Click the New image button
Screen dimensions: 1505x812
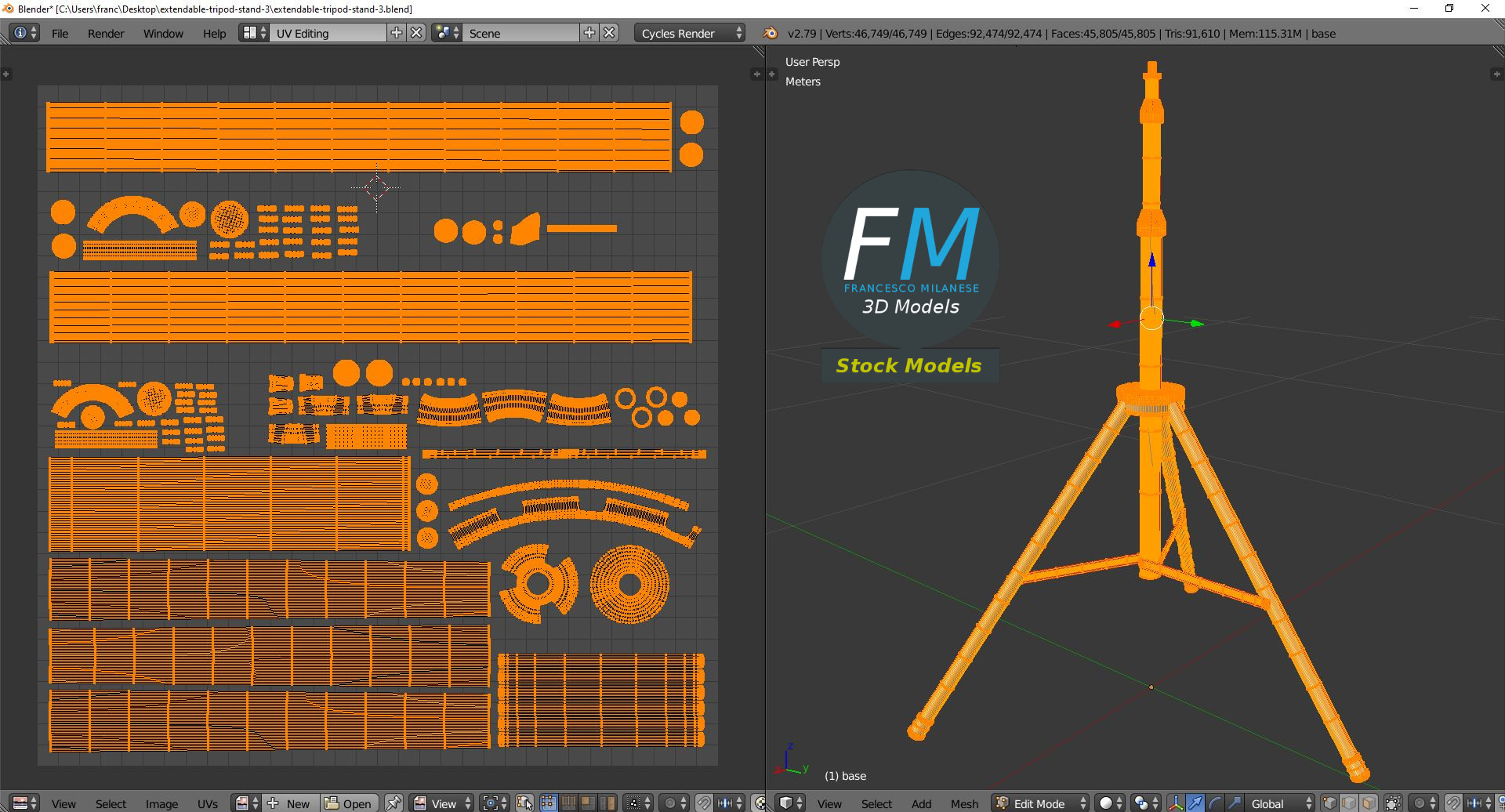[290, 803]
